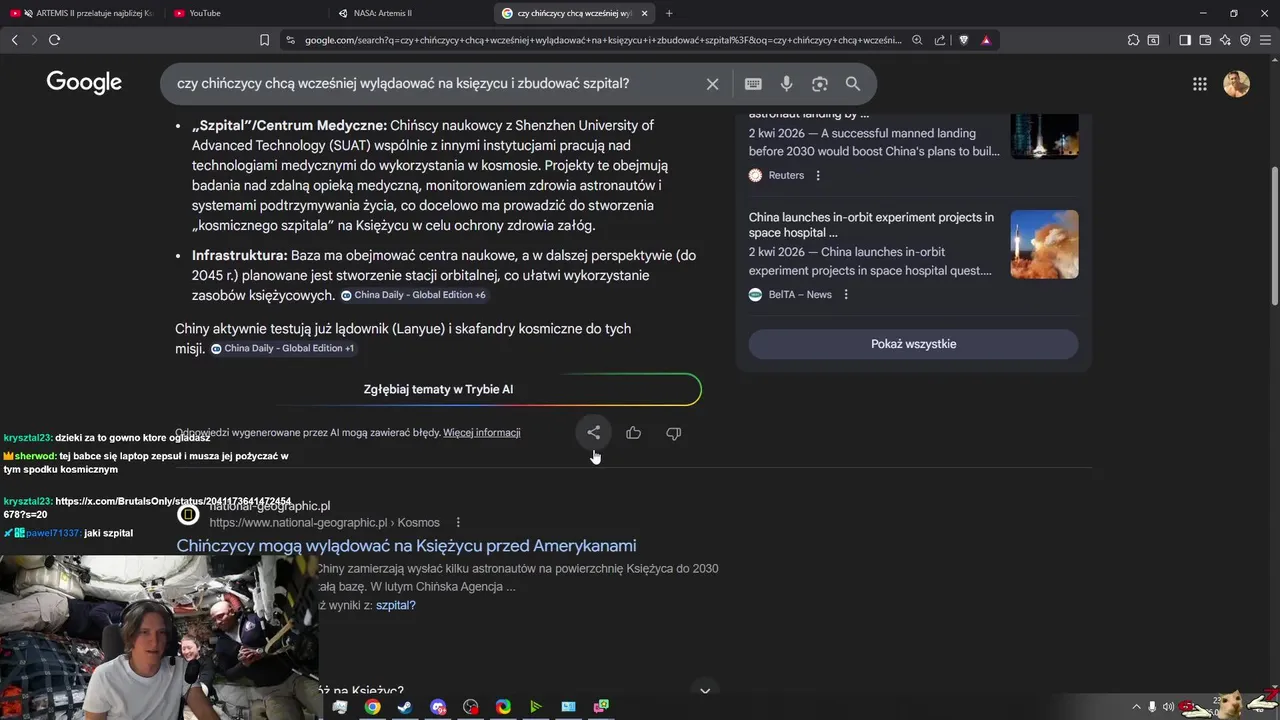Viewport: 1280px width, 720px height.
Task: Reload the page with the refresh icon
Action: pos(54,40)
